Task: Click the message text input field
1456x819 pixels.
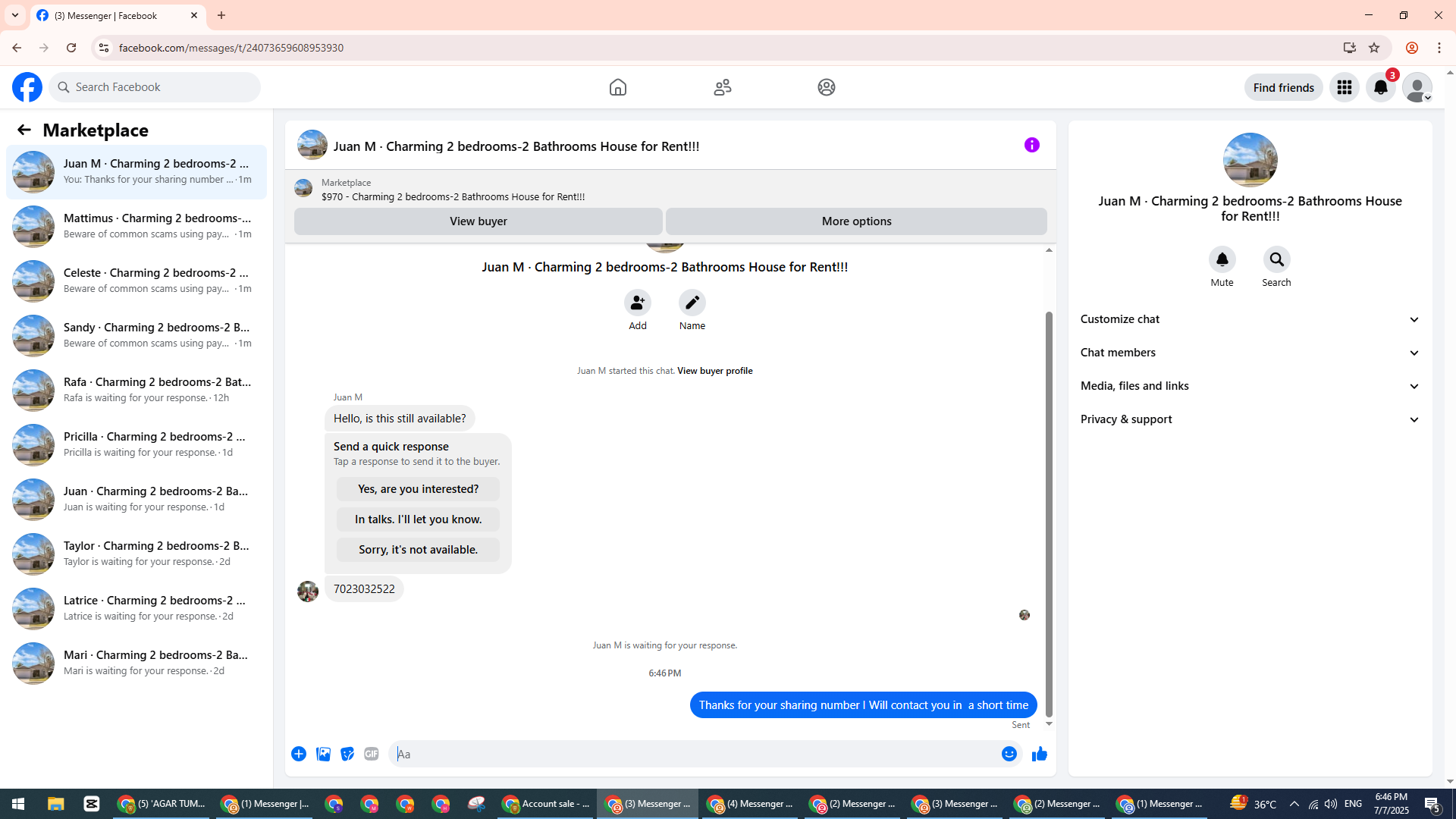Action: click(x=694, y=754)
